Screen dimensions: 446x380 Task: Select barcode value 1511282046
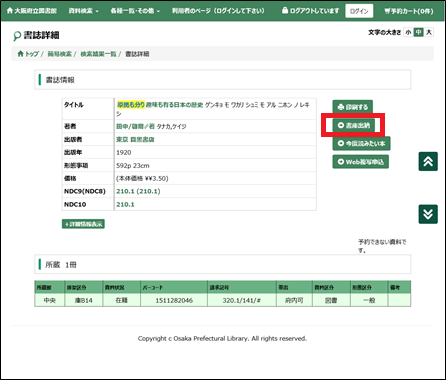[x=174, y=300]
